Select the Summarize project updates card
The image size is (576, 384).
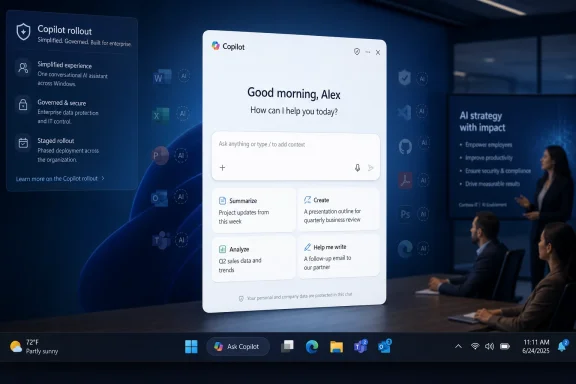254,210
